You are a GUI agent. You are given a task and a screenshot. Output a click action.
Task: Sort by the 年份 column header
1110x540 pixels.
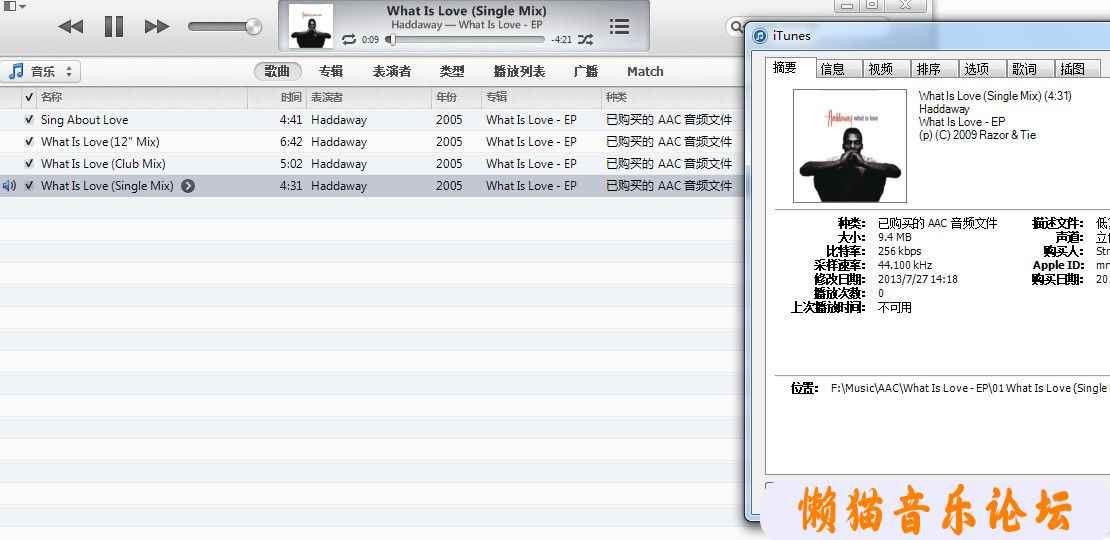click(456, 97)
